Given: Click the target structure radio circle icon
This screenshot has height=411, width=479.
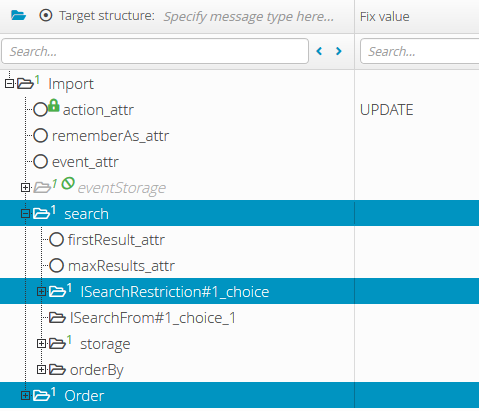Looking at the screenshot, I should pos(46,15).
